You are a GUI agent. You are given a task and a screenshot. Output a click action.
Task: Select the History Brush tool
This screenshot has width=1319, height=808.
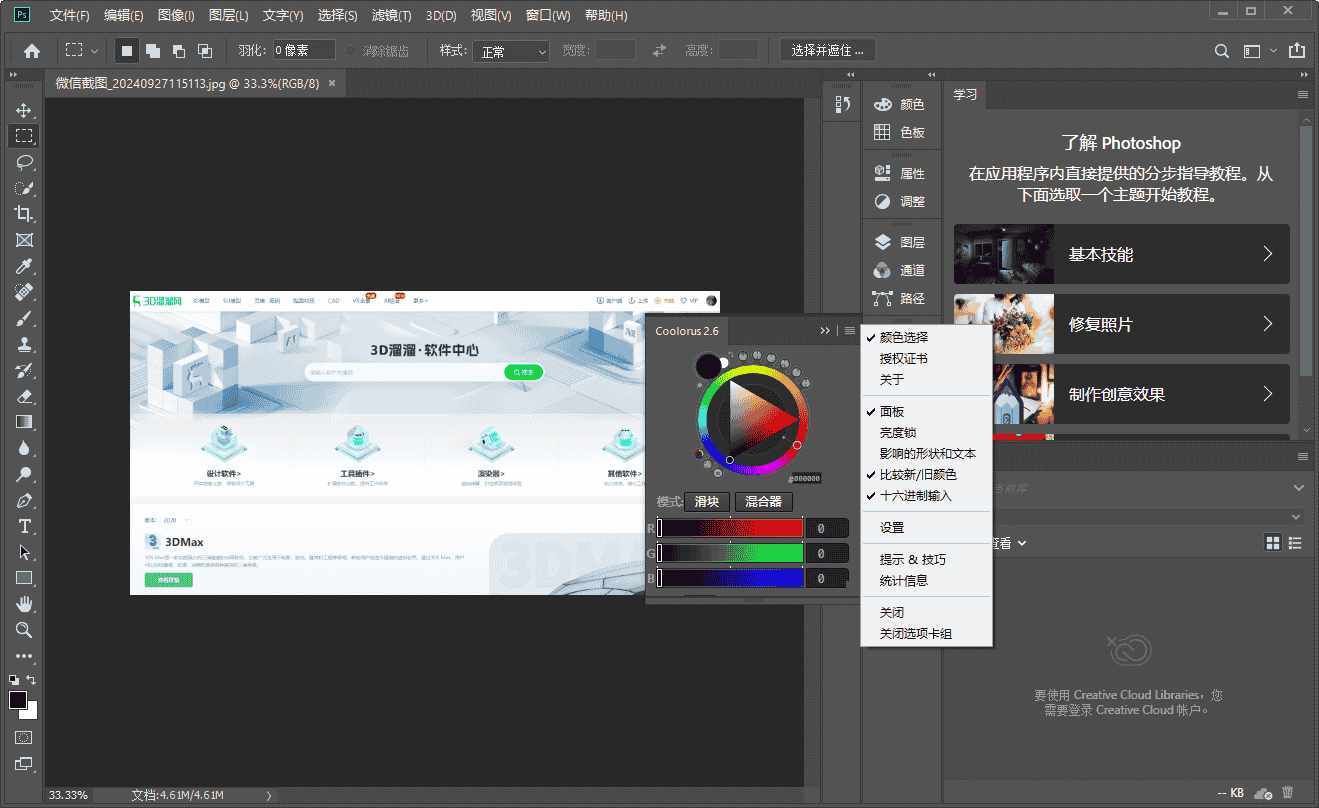click(x=24, y=370)
